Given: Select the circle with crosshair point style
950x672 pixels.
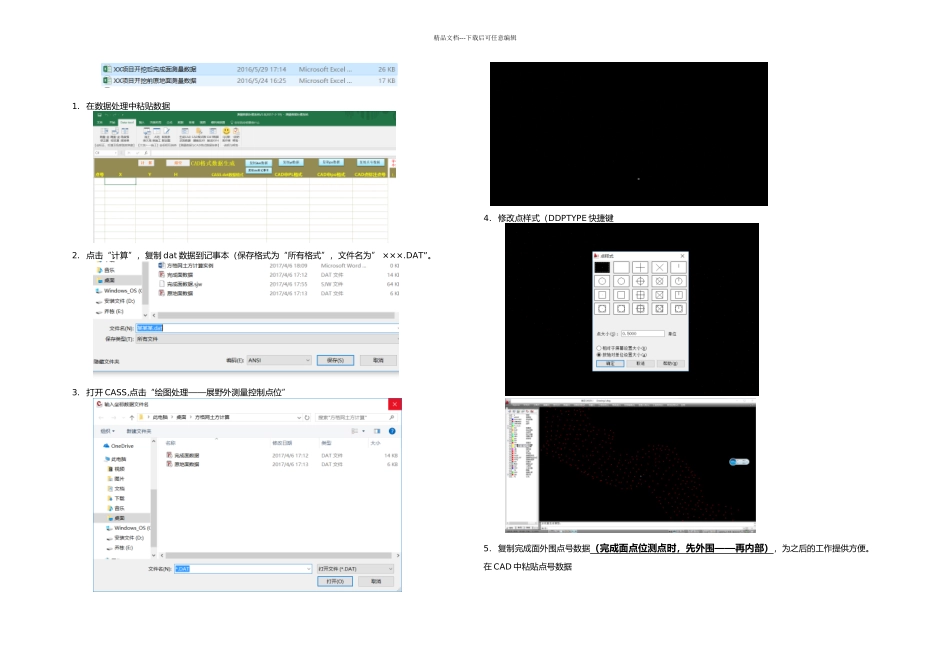Looking at the screenshot, I should tap(640, 281).
